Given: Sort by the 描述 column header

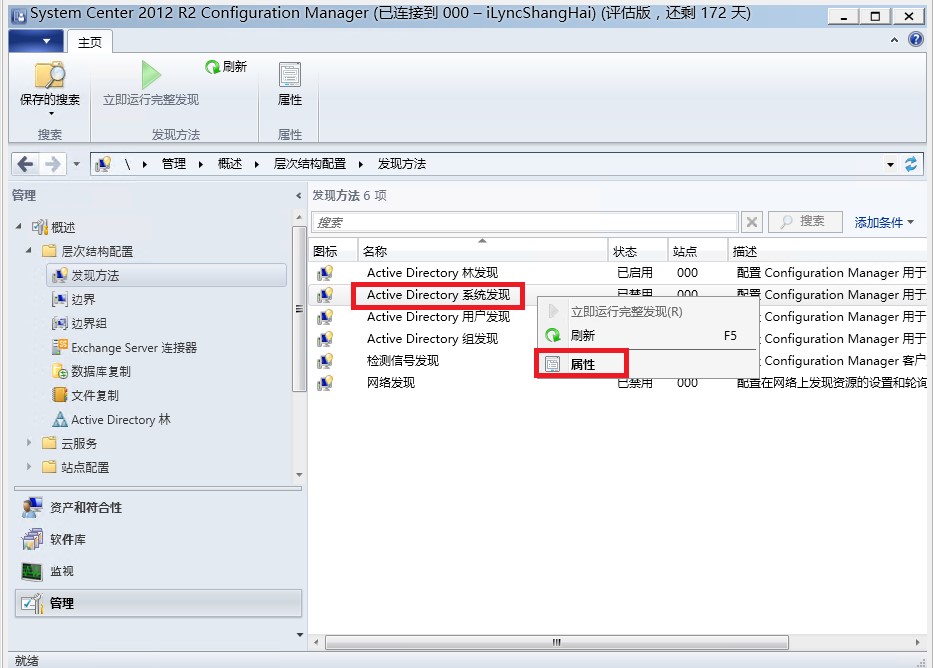Looking at the screenshot, I should point(827,250).
